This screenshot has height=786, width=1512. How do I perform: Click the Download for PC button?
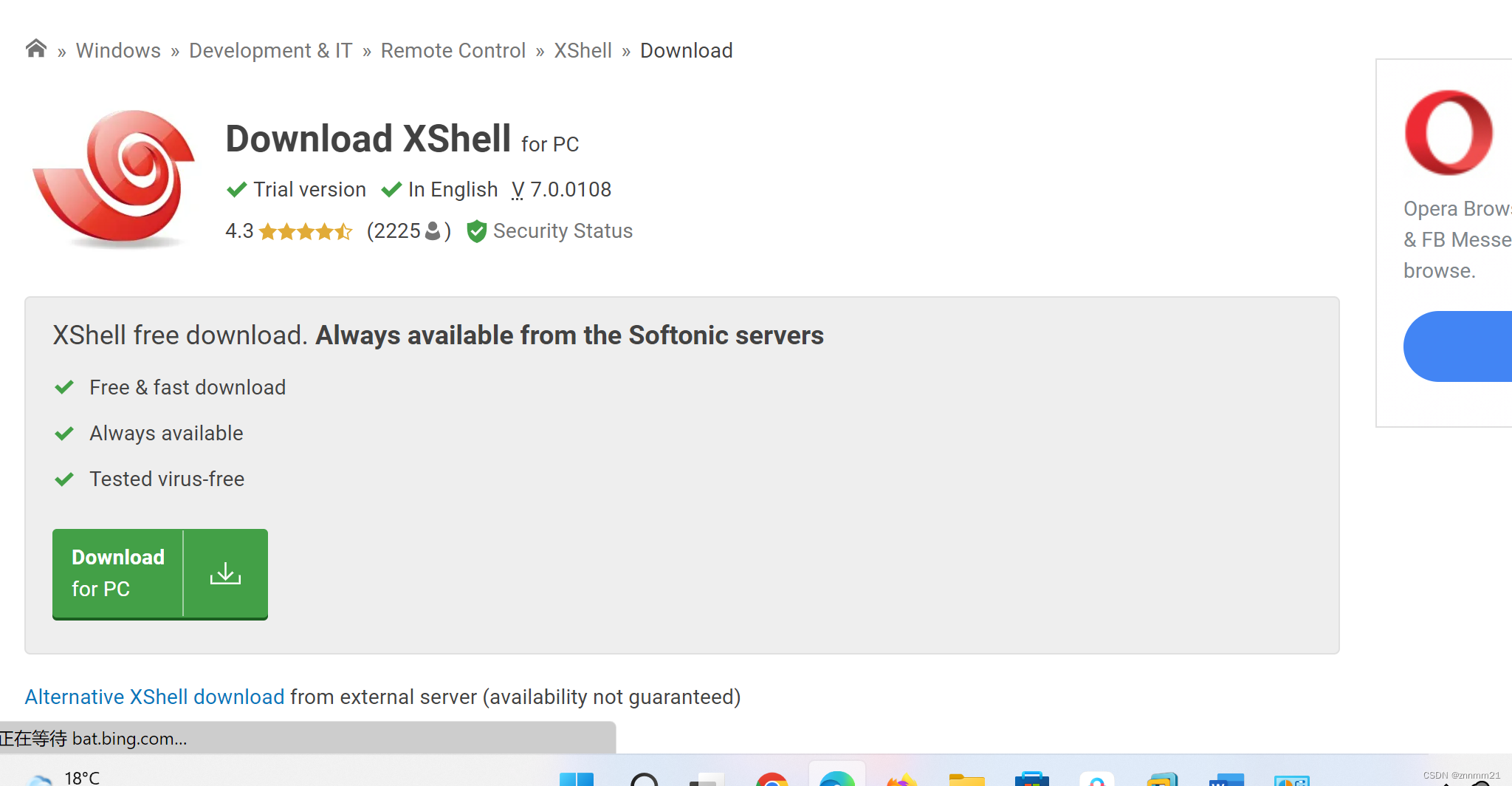pyautogui.click(x=118, y=573)
